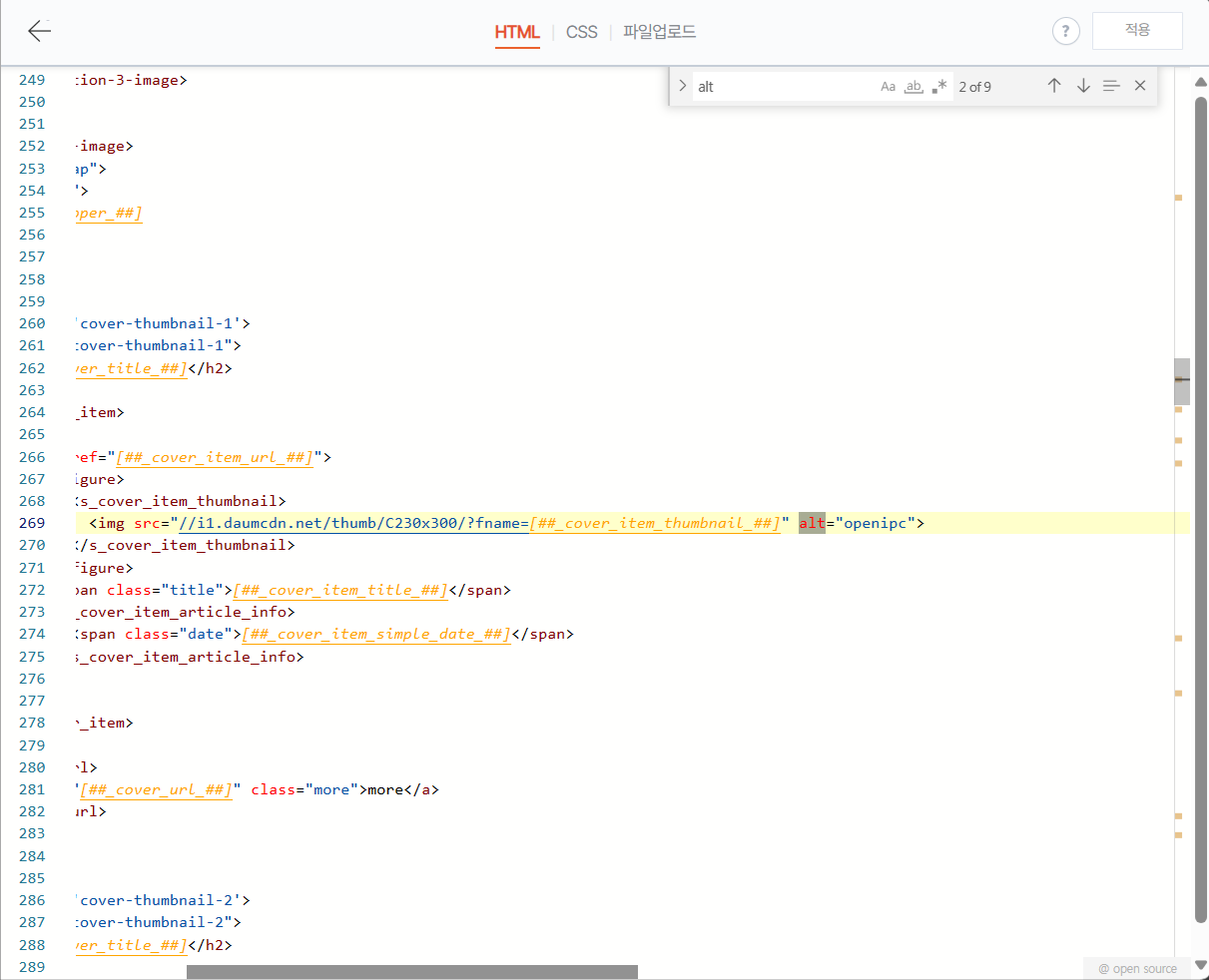Click the scroll down arrow
Viewport: 1209px width, 980px height.
tap(1201, 966)
